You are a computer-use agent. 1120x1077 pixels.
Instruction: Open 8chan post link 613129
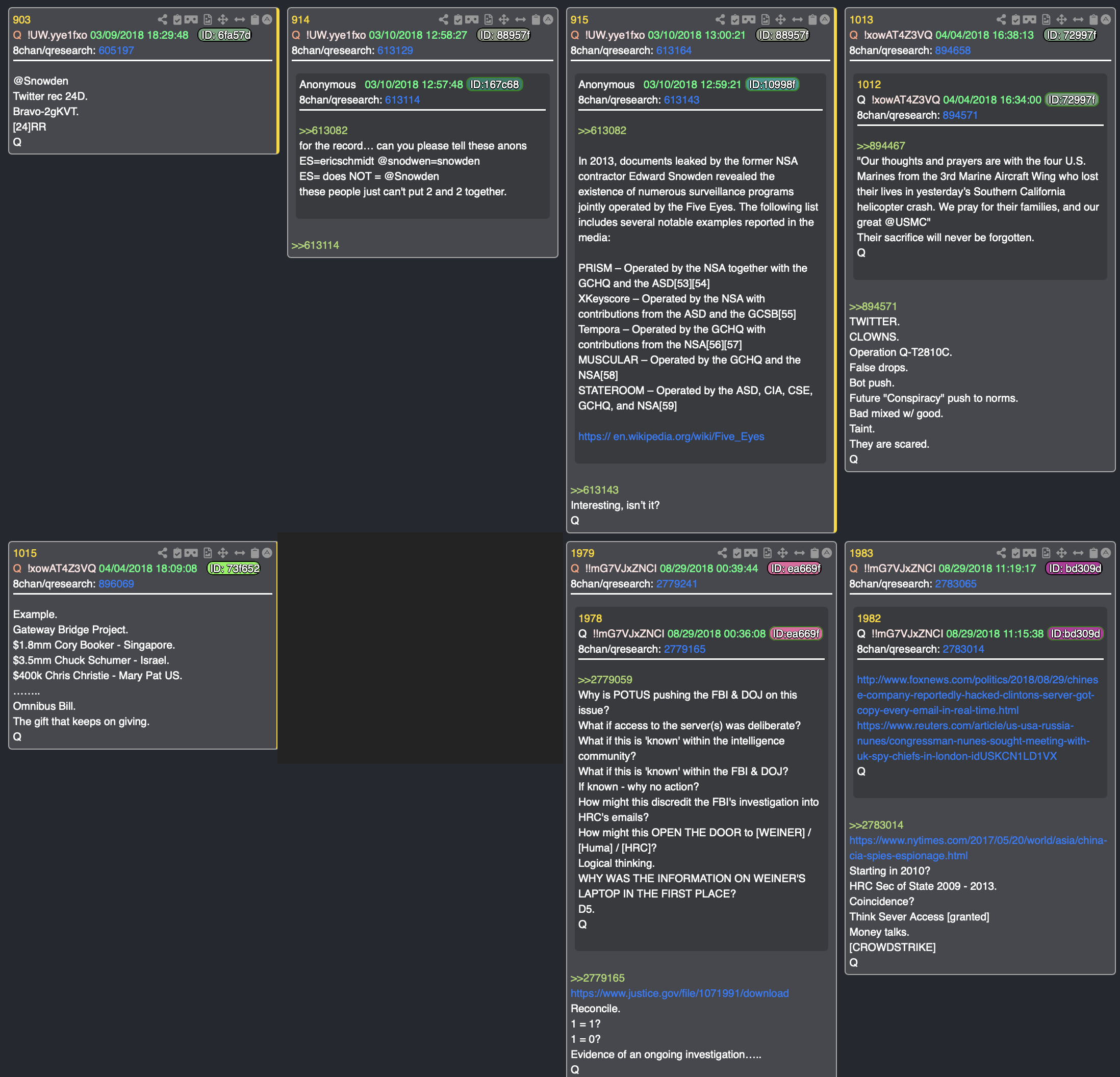tap(395, 50)
